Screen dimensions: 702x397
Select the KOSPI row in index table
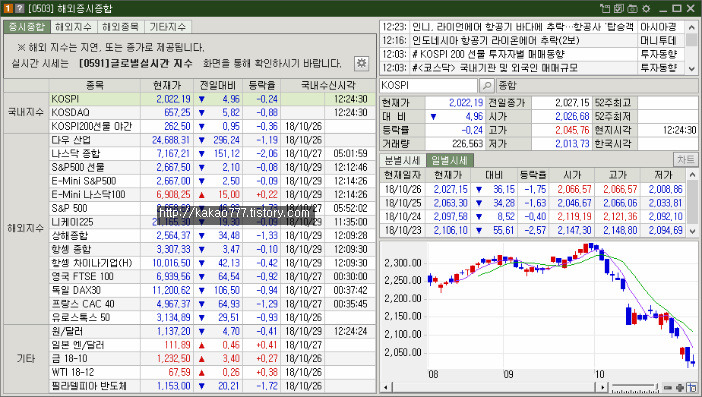click(x=212, y=99)
